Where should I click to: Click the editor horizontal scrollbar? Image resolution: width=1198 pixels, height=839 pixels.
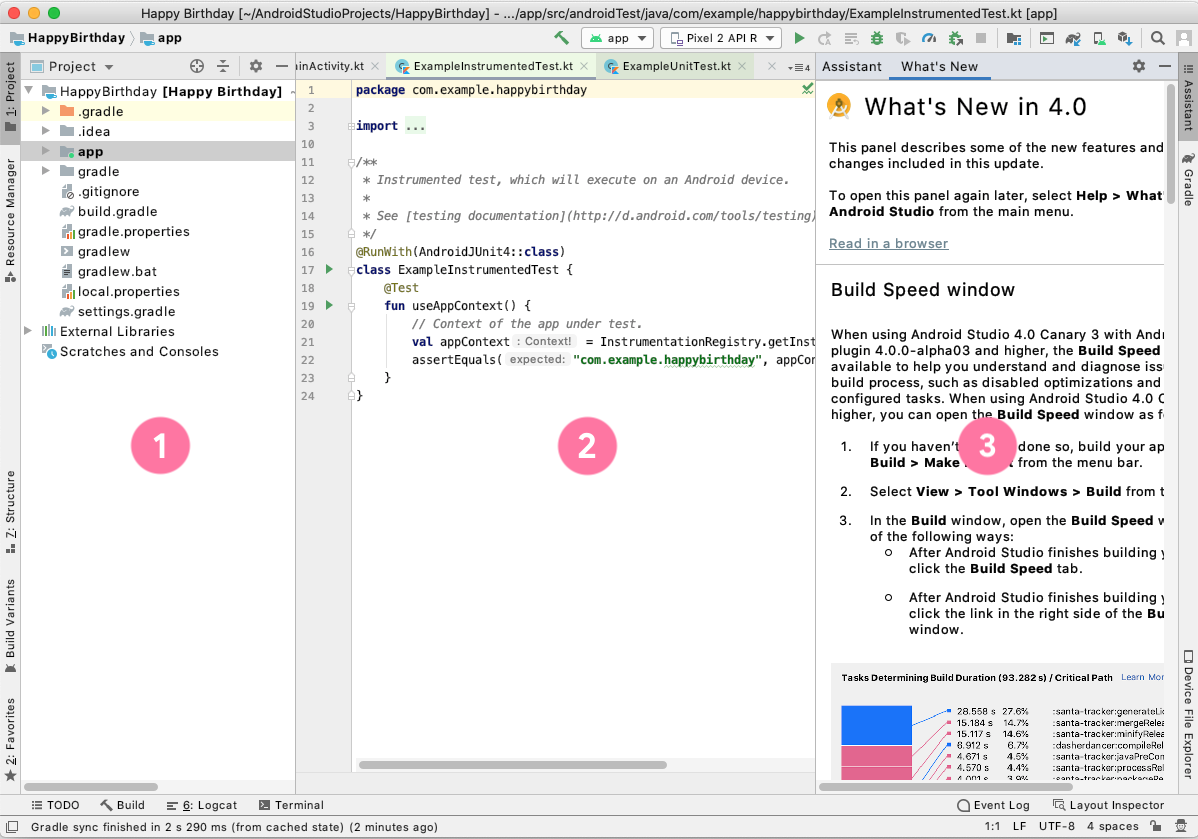click(512, 765)
